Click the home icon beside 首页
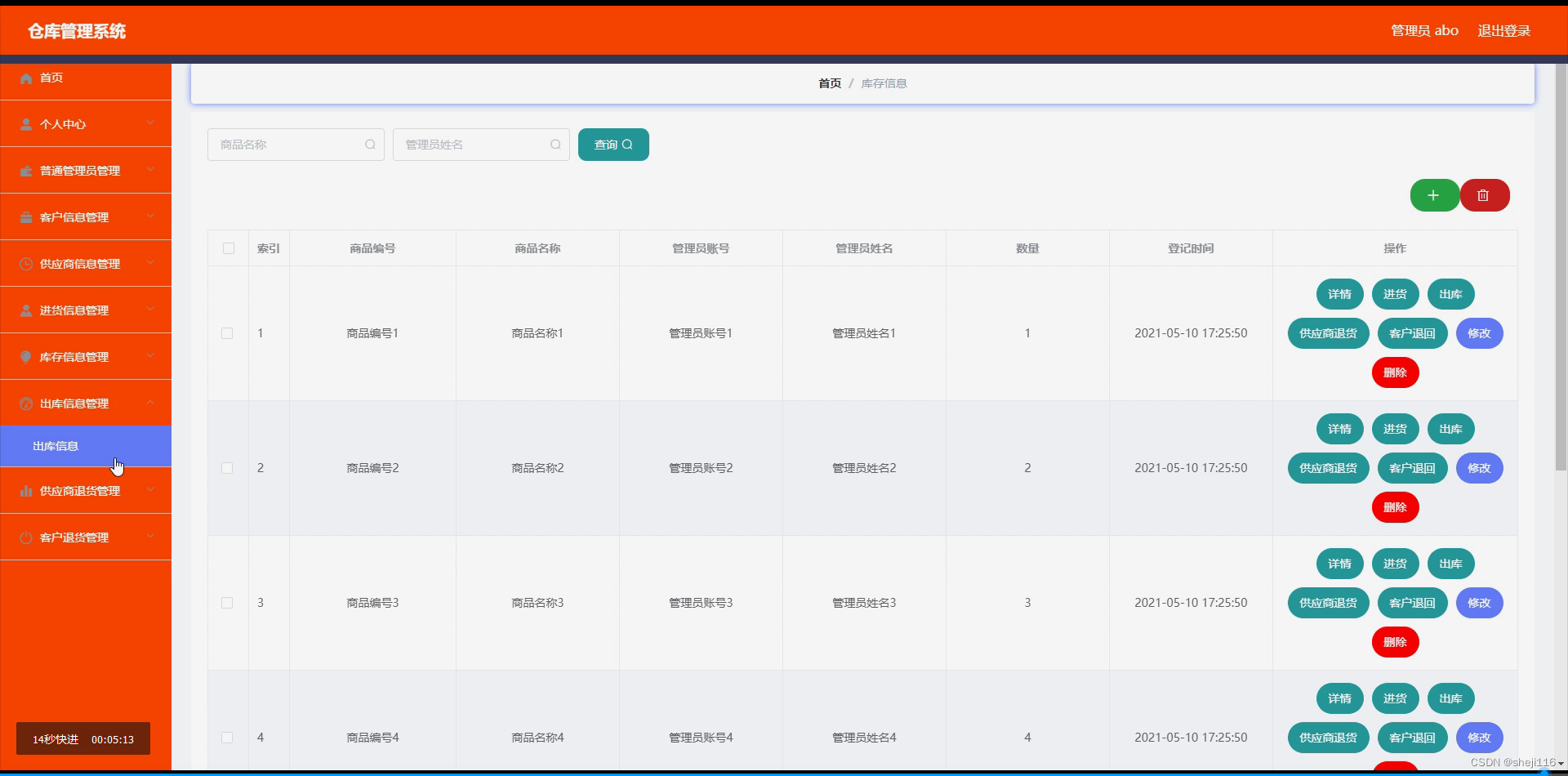 coord(25,78)
